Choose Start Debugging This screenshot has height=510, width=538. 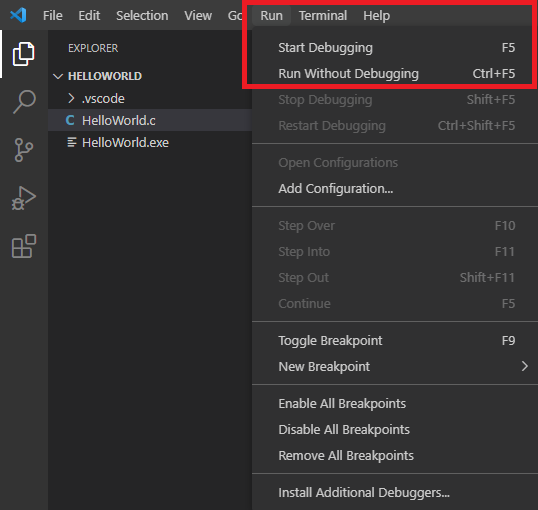click(396, 48)
